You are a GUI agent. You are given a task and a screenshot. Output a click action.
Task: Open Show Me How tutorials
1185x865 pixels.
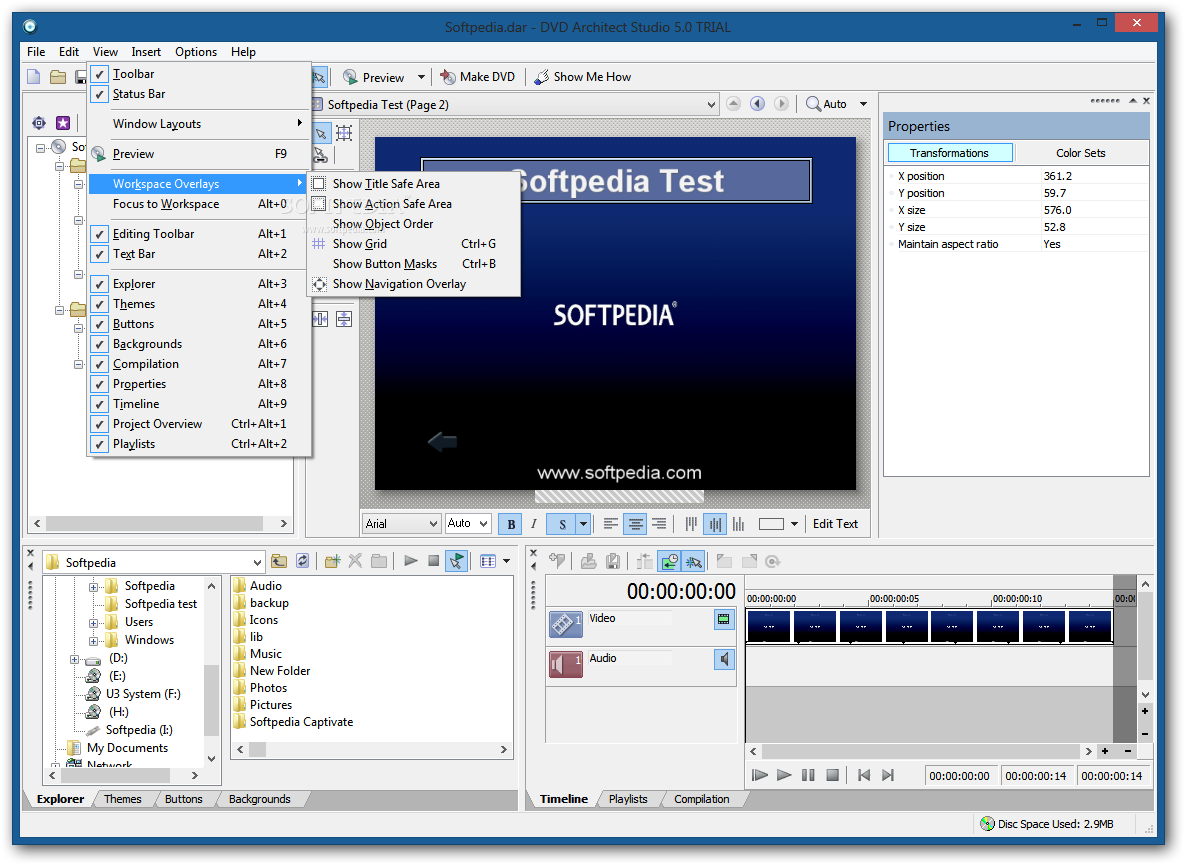[x=583, y=77]
